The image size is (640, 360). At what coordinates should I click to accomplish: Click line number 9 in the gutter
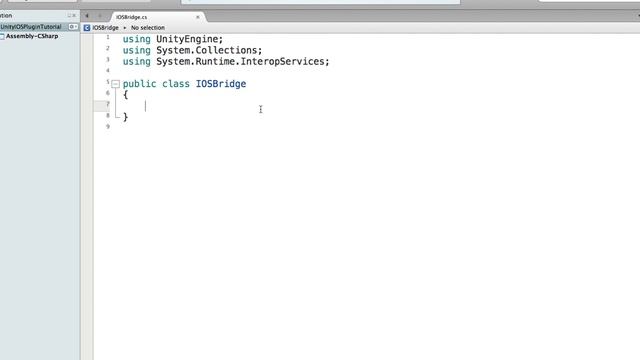click(x=108, y=127)
